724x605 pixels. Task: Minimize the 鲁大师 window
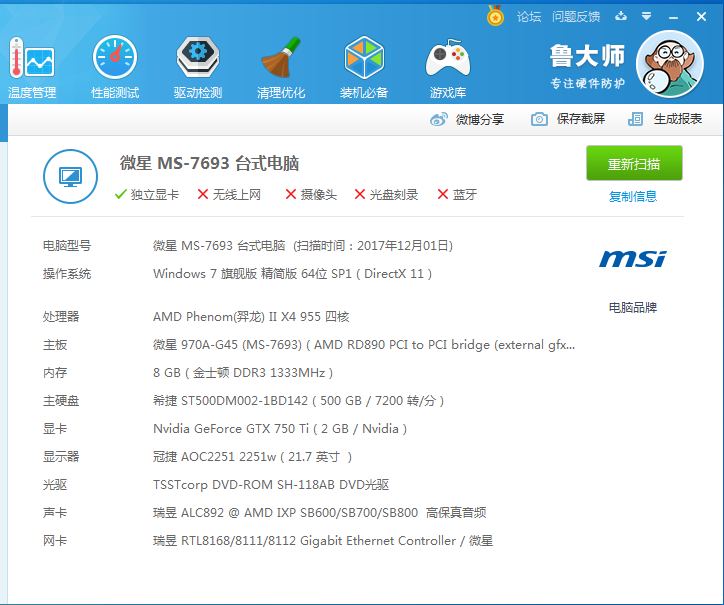pyautogui.click(x=674, y=17)
